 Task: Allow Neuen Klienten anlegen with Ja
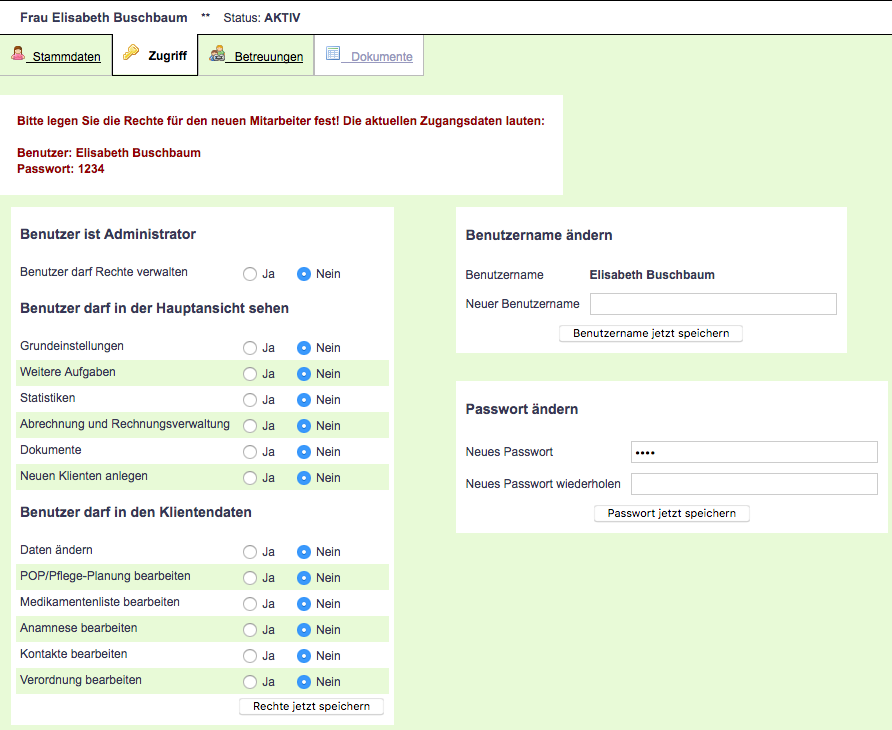point(250,478)
